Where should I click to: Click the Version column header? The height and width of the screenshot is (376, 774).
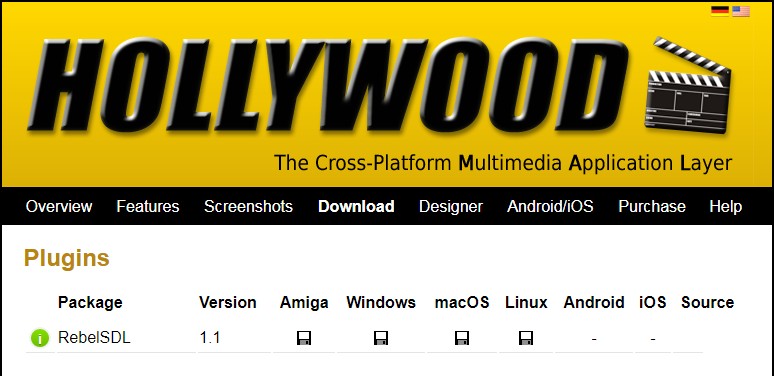(x=228, y=302)
